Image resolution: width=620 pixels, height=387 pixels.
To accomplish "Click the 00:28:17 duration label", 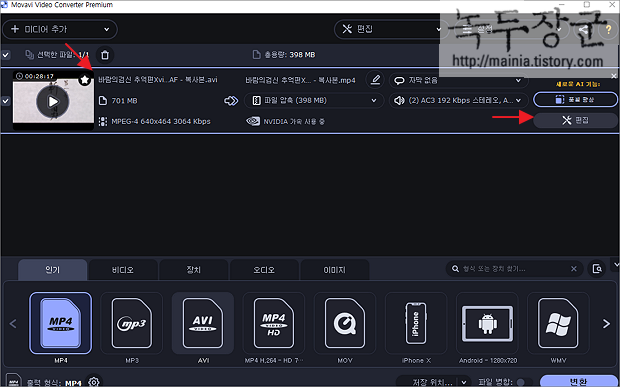I will (x=39, y=76).
